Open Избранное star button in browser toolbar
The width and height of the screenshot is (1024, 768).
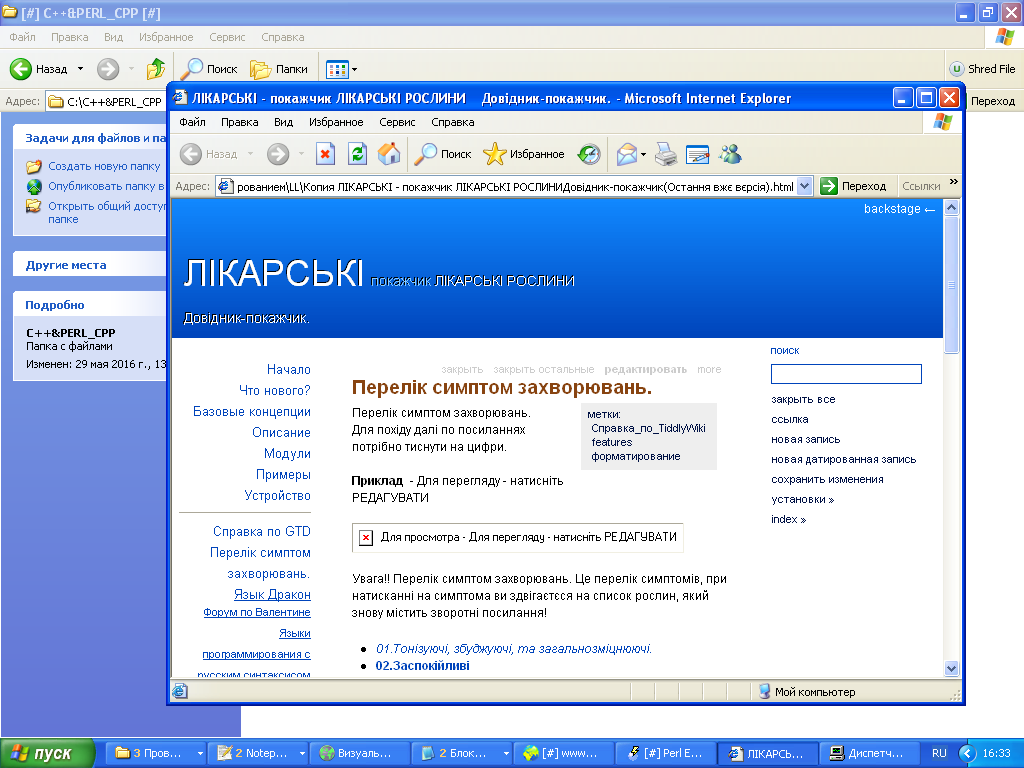point(524,154)
